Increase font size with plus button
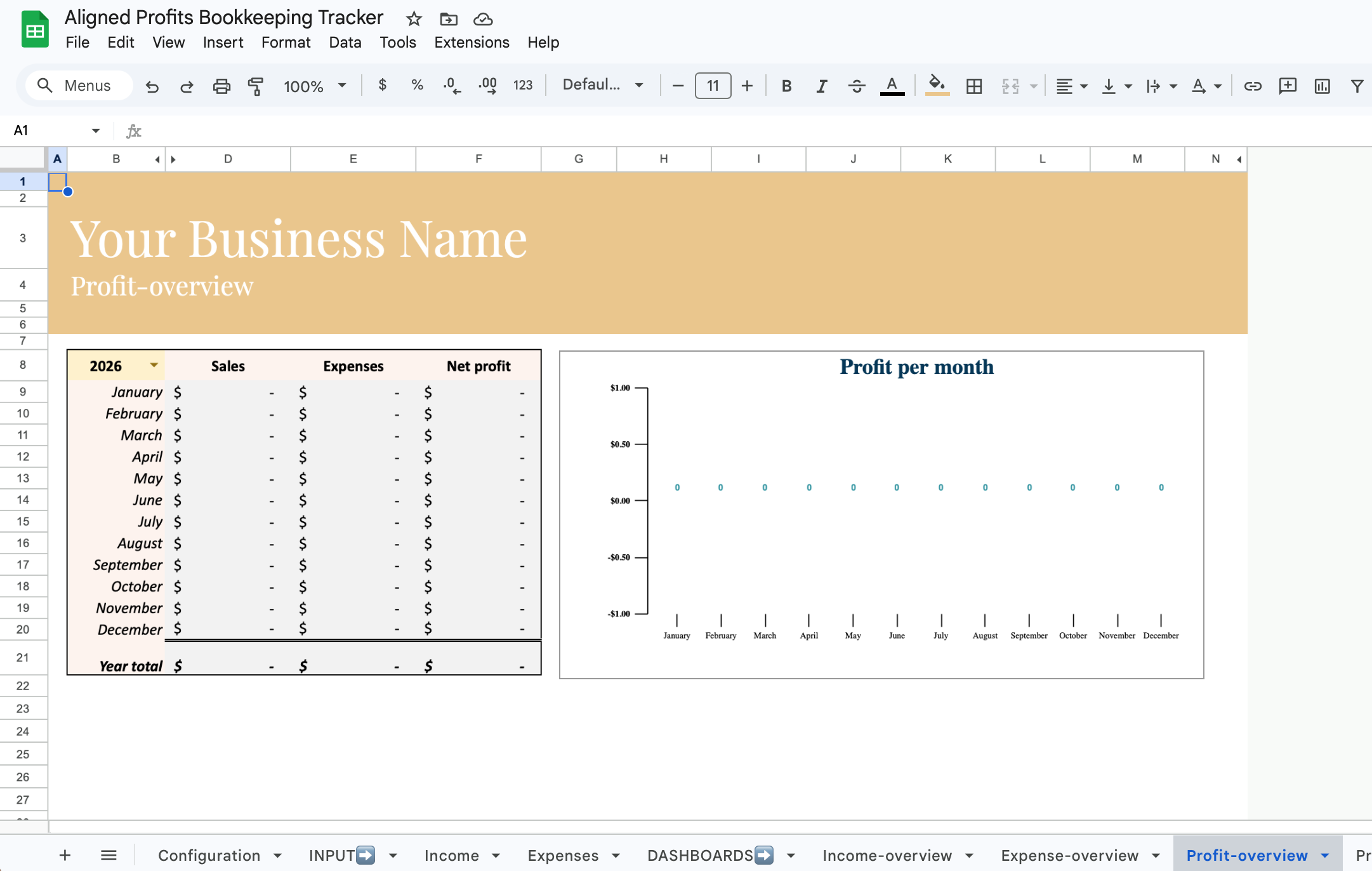1372x871 pixels. click(747, 86)
